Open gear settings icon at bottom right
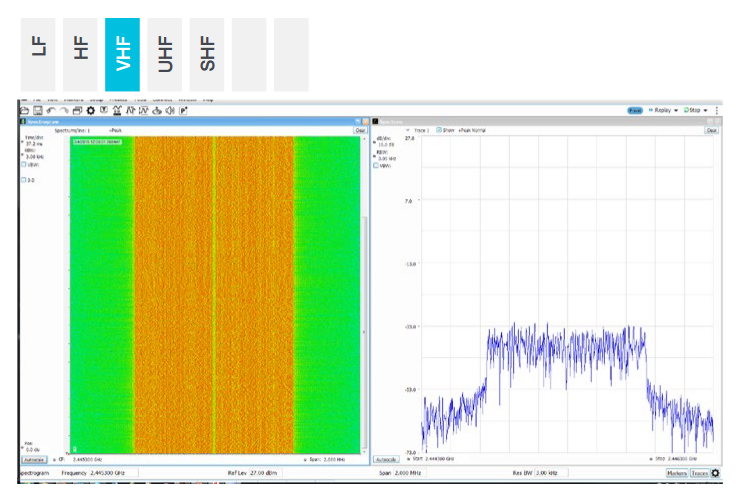This screenshot has height=495, width=736. pyautogui.click(x=715, y=473)
